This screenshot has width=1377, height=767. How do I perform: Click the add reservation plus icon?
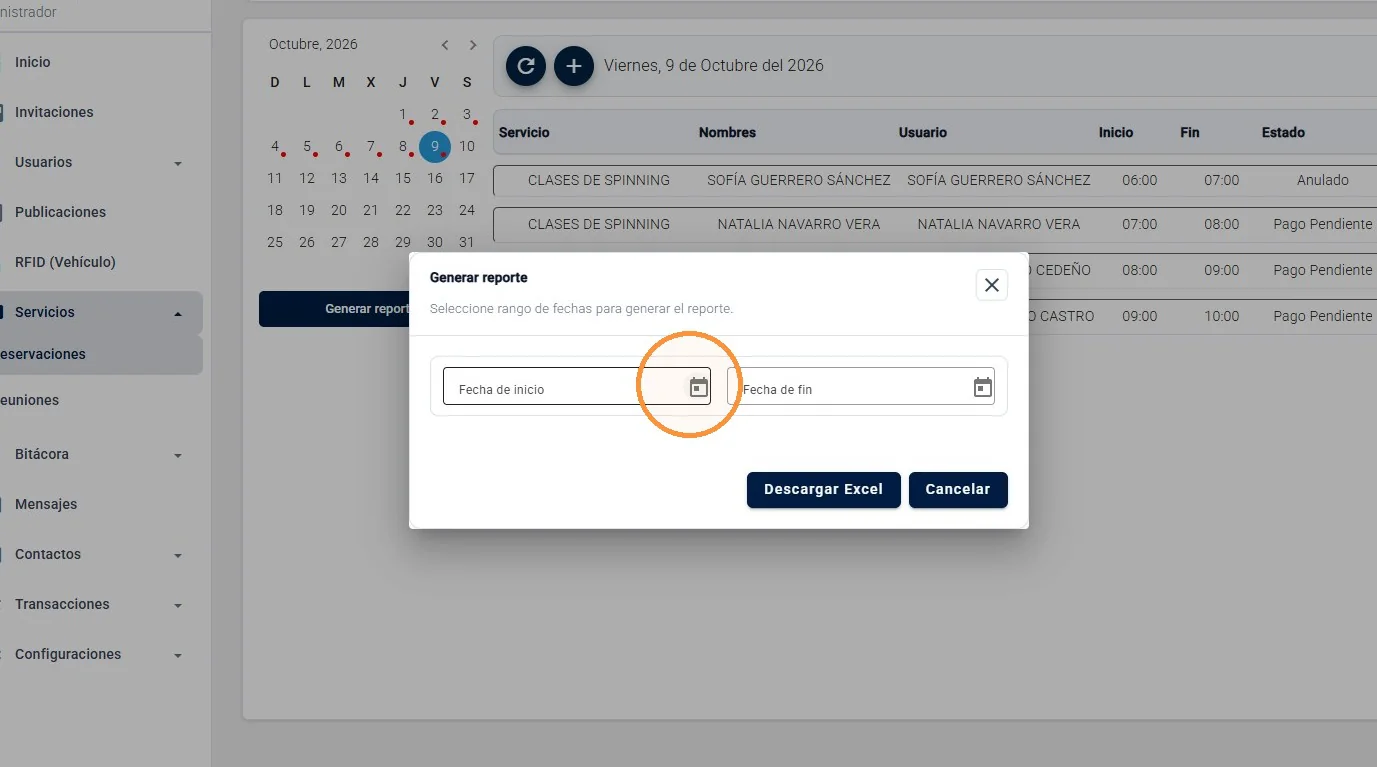[574, 66]
